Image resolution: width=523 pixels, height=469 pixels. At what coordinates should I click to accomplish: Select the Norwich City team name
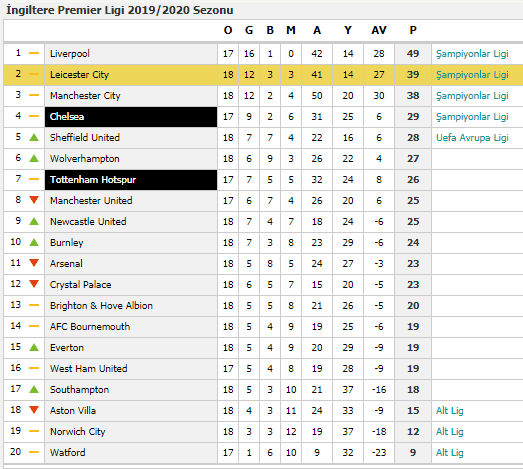click(x=77, y=431)
